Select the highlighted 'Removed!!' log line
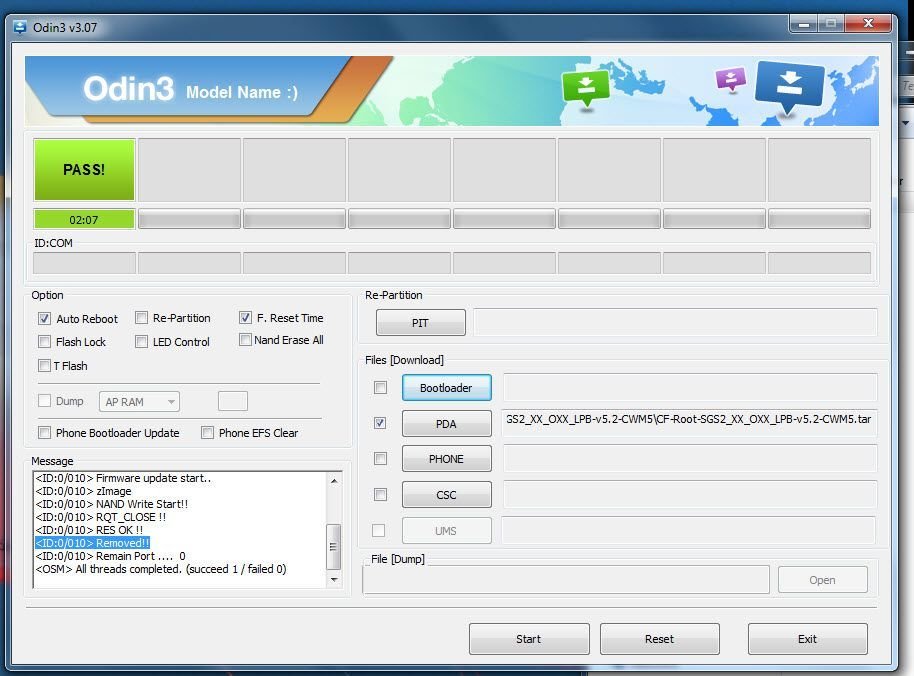Viewport: 914px width, 676px height. (92, 543)
